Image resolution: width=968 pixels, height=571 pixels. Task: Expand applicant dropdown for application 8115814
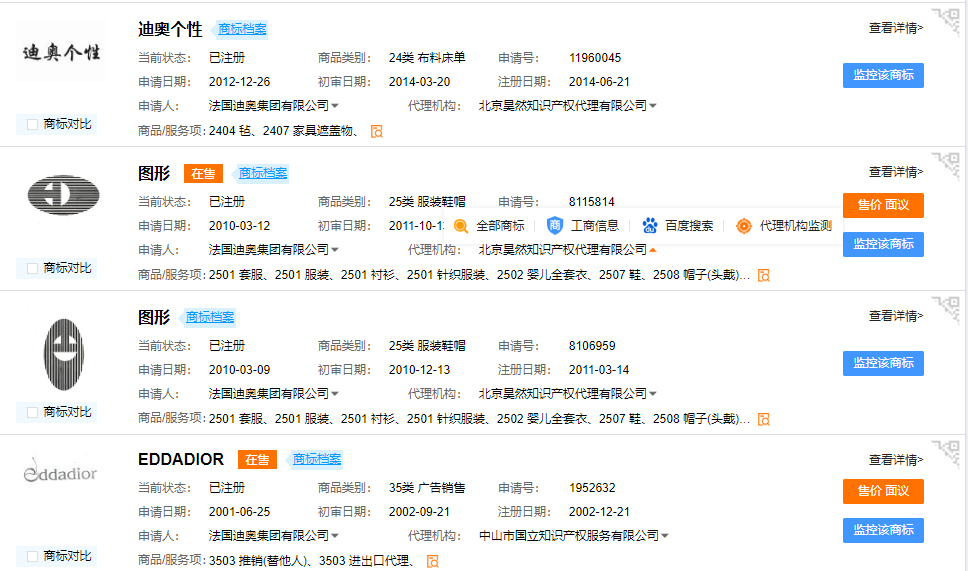point(335,250)
